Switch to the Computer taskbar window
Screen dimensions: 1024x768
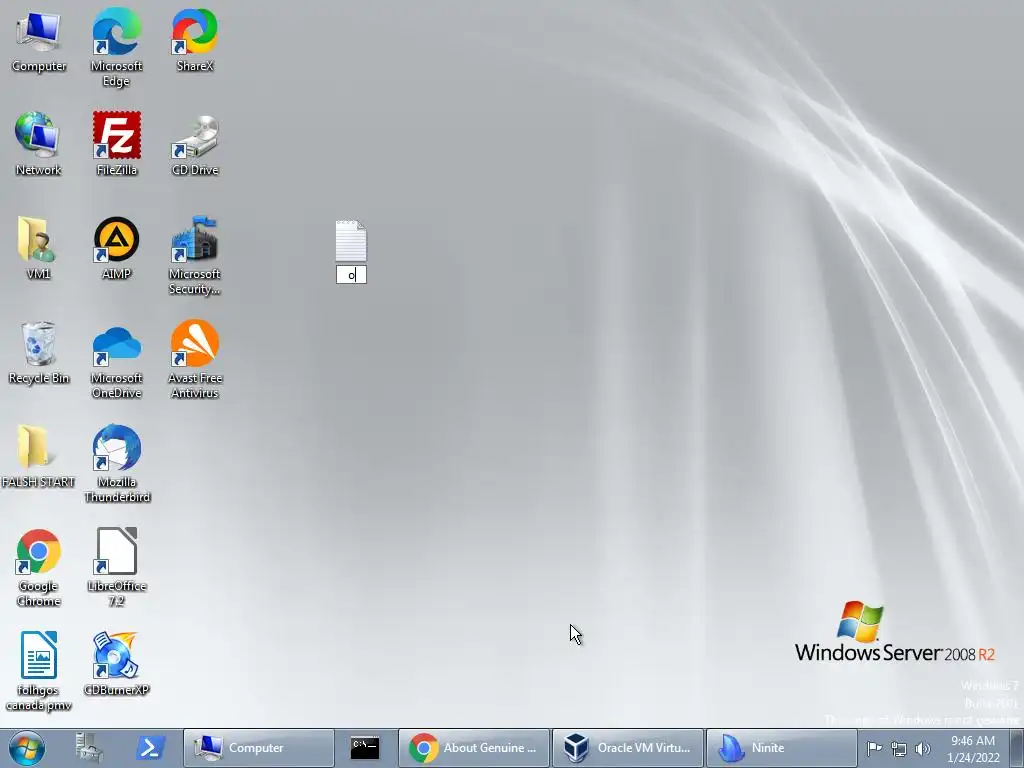pyautogui.click(x=259, y=748)
